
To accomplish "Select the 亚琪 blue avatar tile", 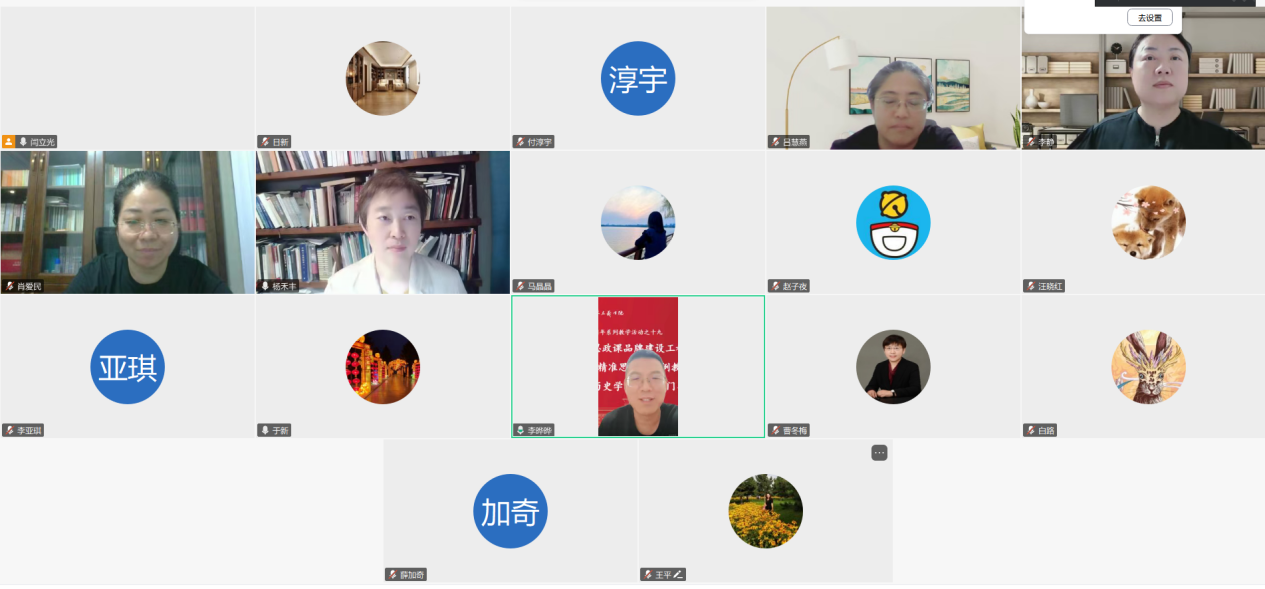I will (127, 367).
